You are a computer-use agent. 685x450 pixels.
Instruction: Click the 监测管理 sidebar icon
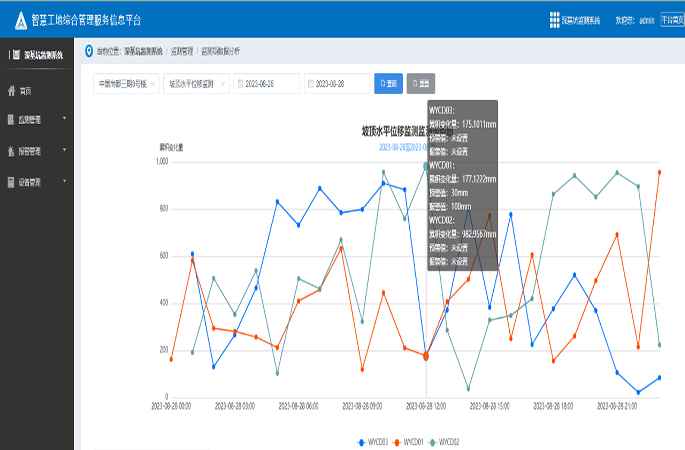coord(11,120)
